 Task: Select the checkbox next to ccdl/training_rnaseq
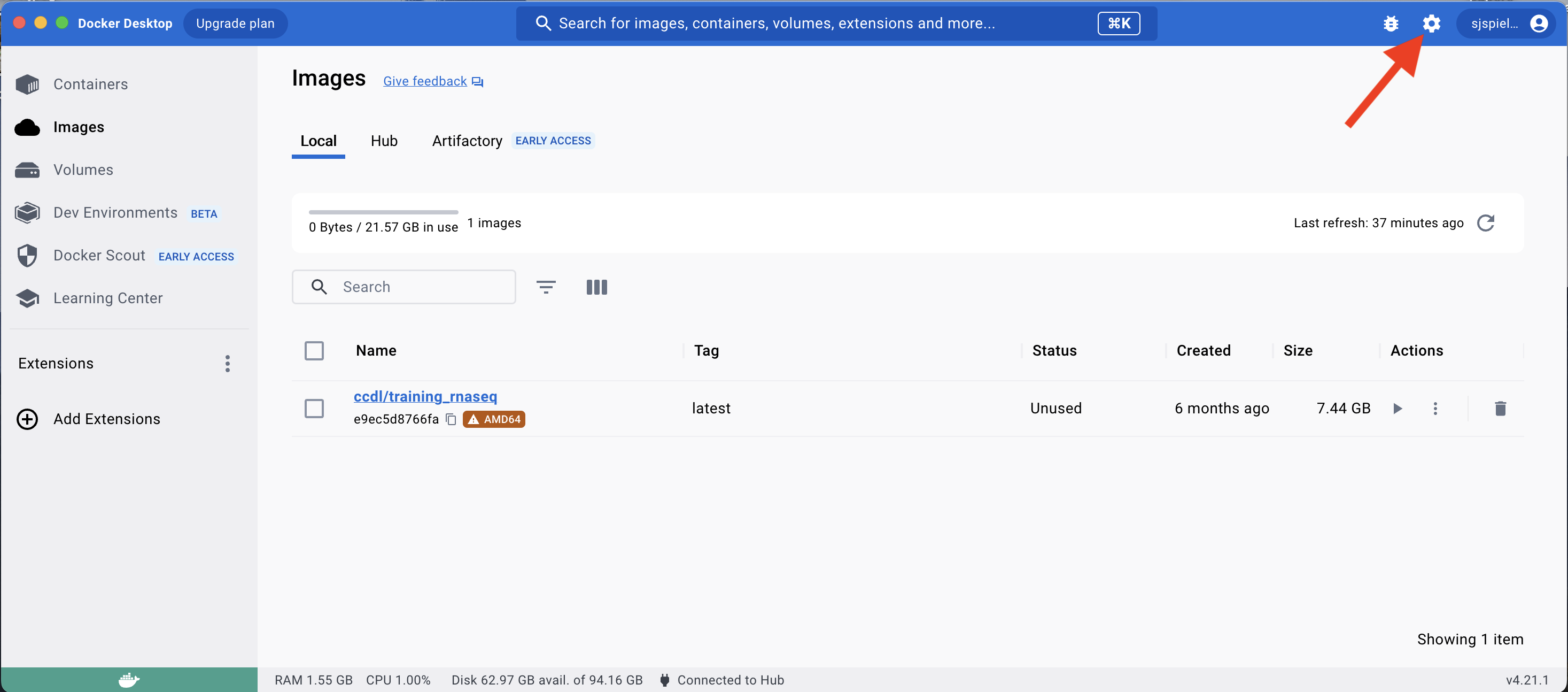click(315, 408)
